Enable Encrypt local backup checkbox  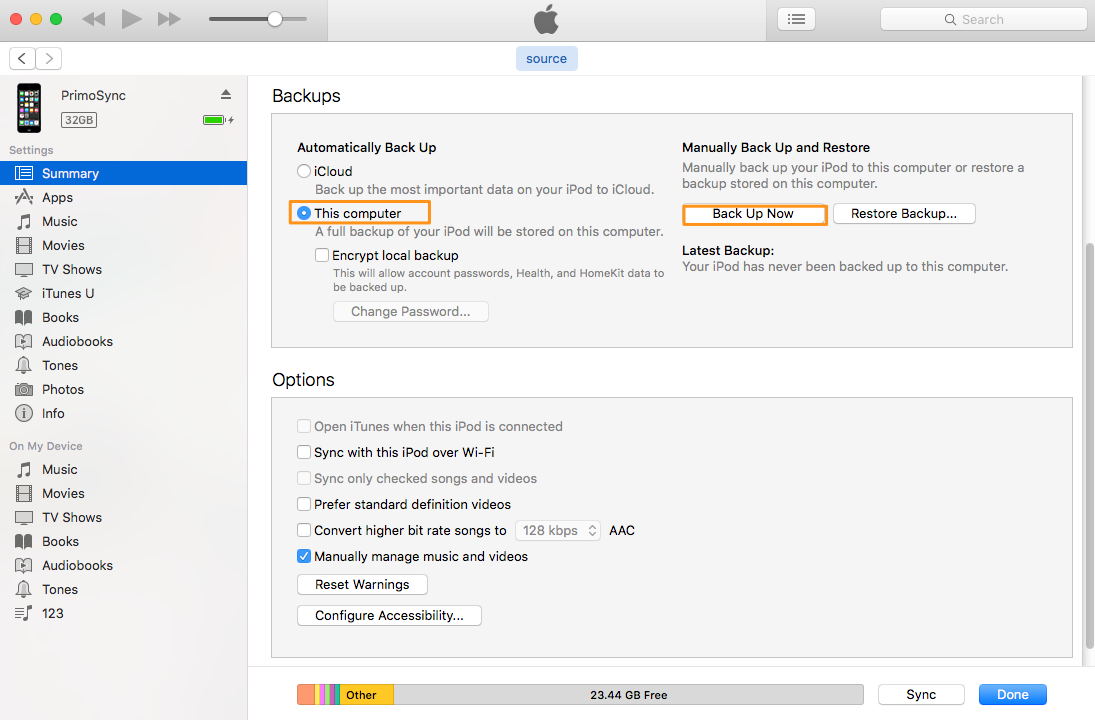point(322,255)
